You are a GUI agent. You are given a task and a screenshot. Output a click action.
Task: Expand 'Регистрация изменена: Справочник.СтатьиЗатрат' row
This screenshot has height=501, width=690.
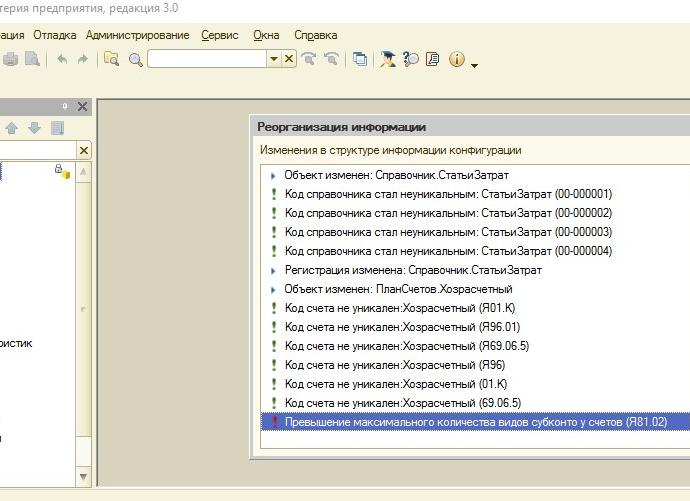point(273,271)
